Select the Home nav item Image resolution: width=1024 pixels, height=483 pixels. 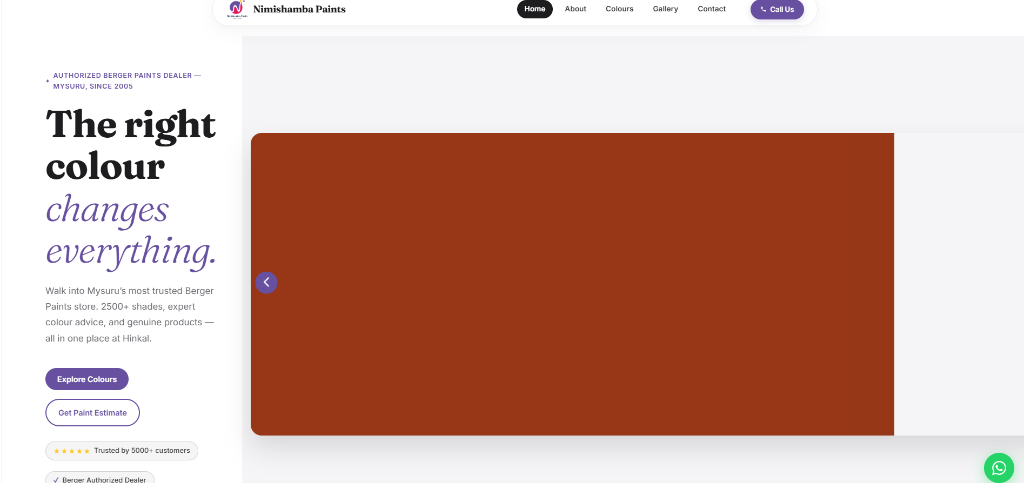coord(535,9)
